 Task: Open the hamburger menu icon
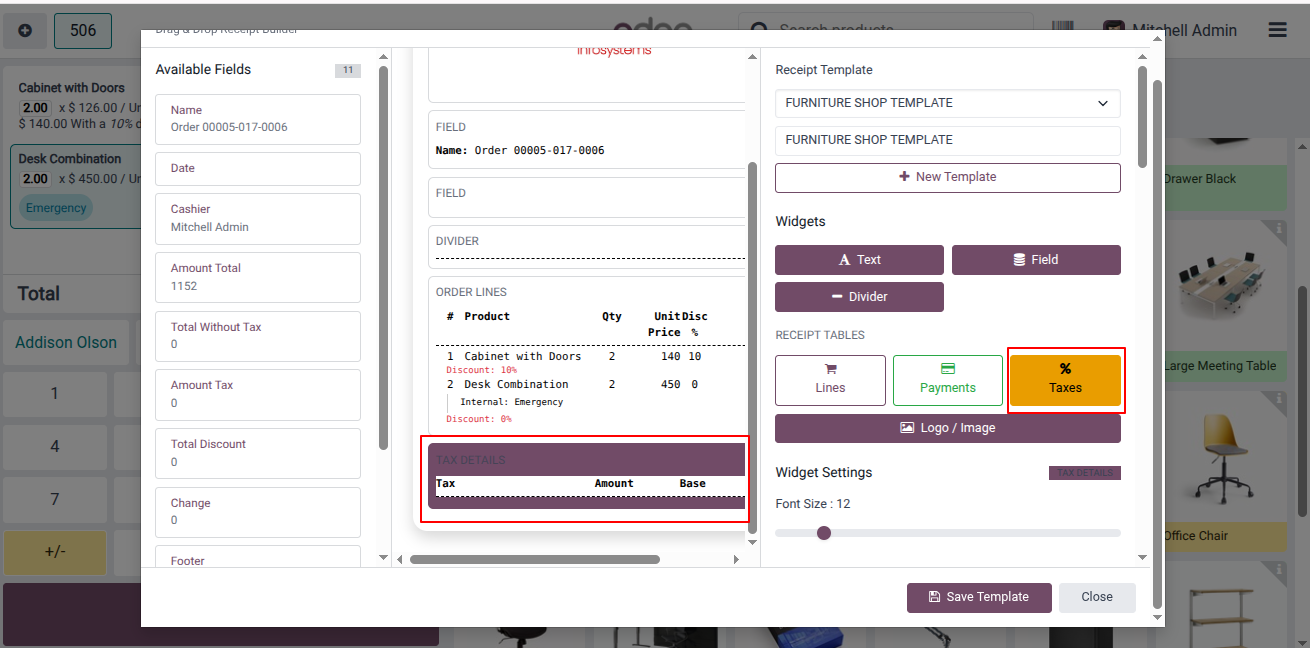click(x=1277, y=30)
